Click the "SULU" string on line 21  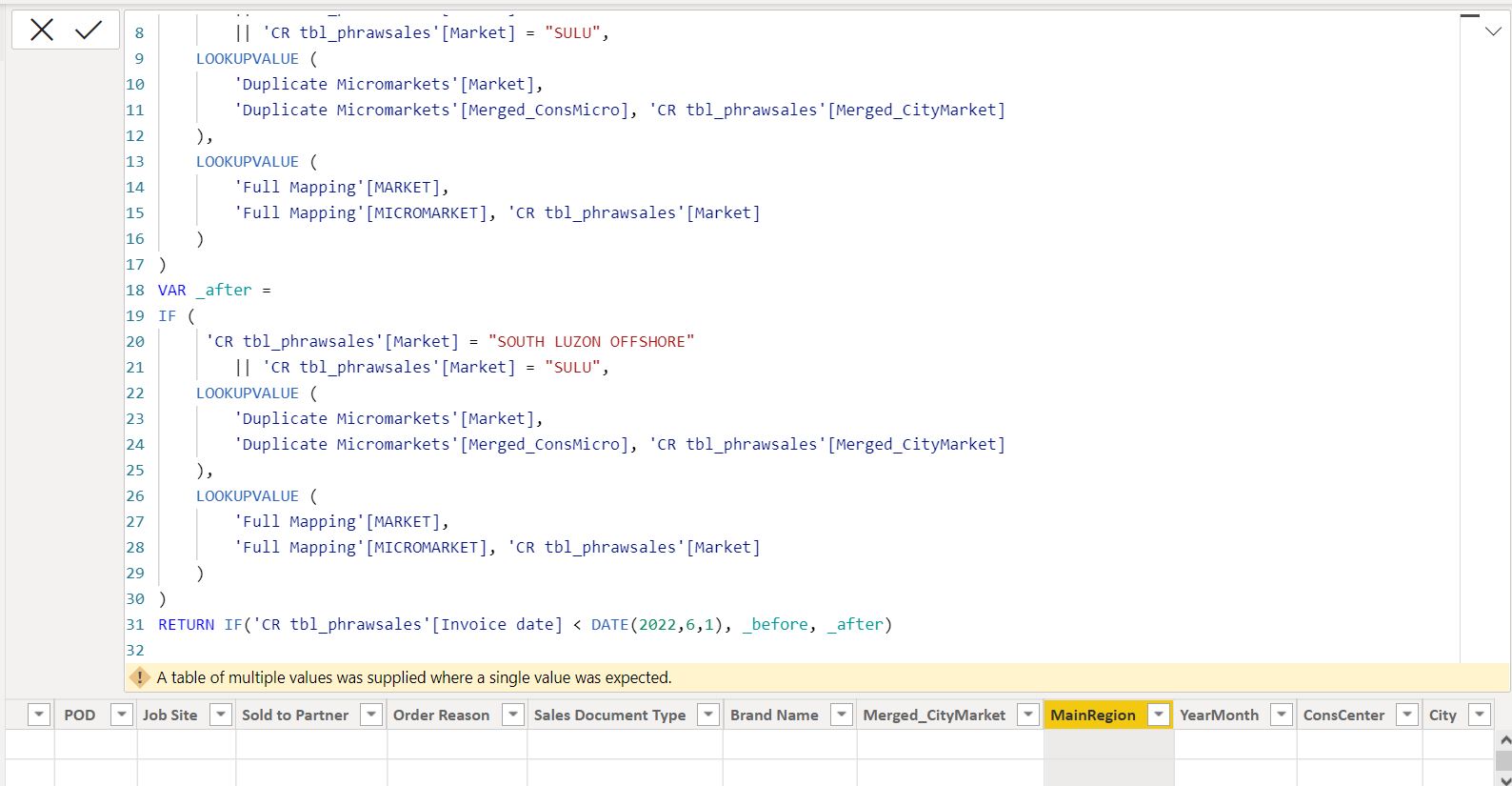[x=572, y=367]
